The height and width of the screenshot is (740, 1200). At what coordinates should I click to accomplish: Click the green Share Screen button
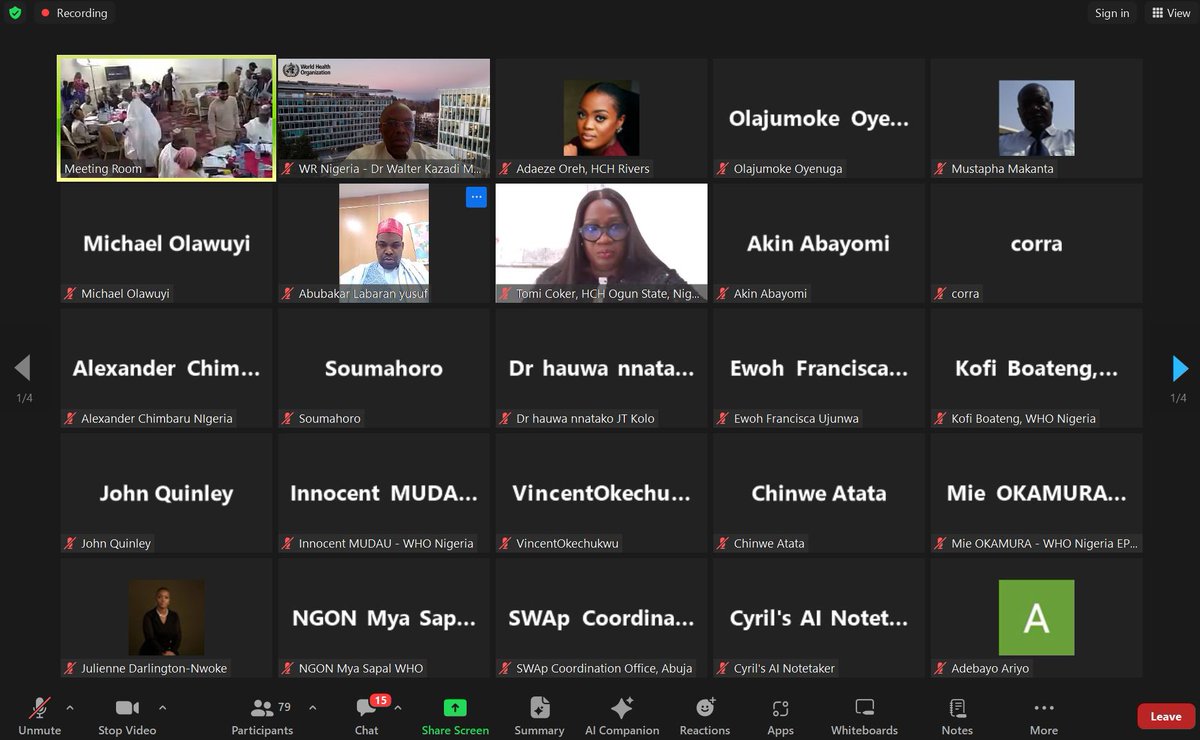click(x=455, y=715)
